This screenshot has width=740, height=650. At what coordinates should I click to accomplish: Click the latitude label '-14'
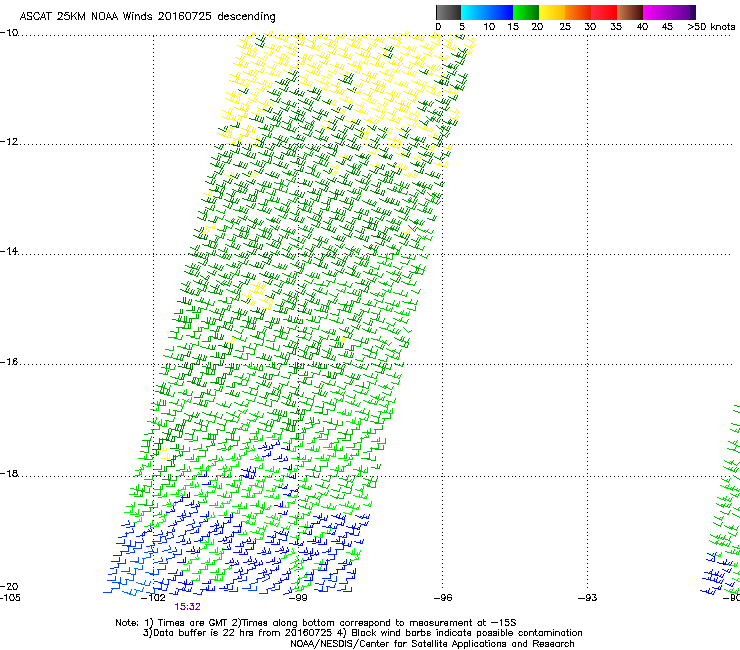[x=9, y=251]
